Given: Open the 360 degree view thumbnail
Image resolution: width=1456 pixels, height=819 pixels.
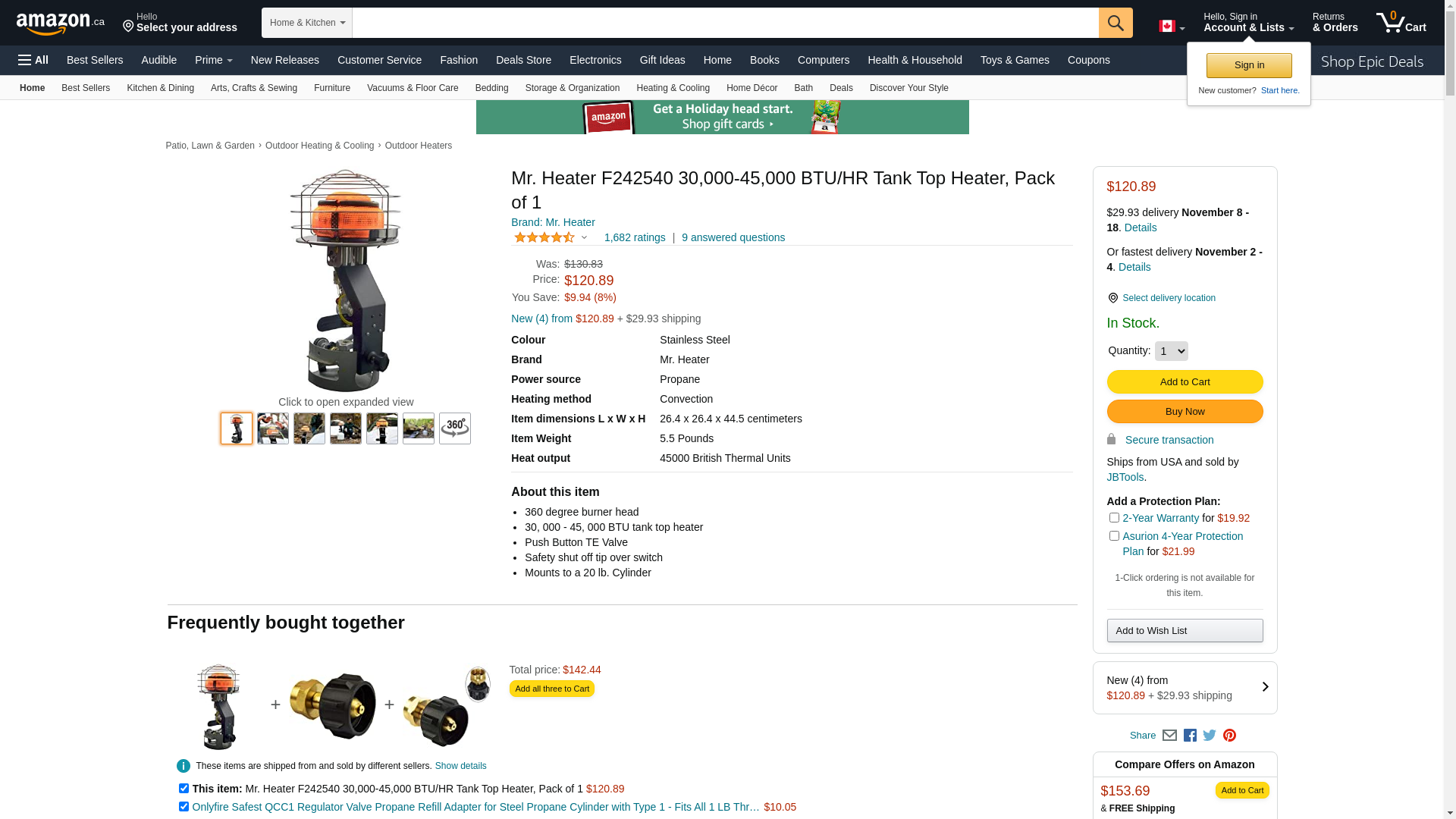Looking at the screenshot, I should coord(455,428).
